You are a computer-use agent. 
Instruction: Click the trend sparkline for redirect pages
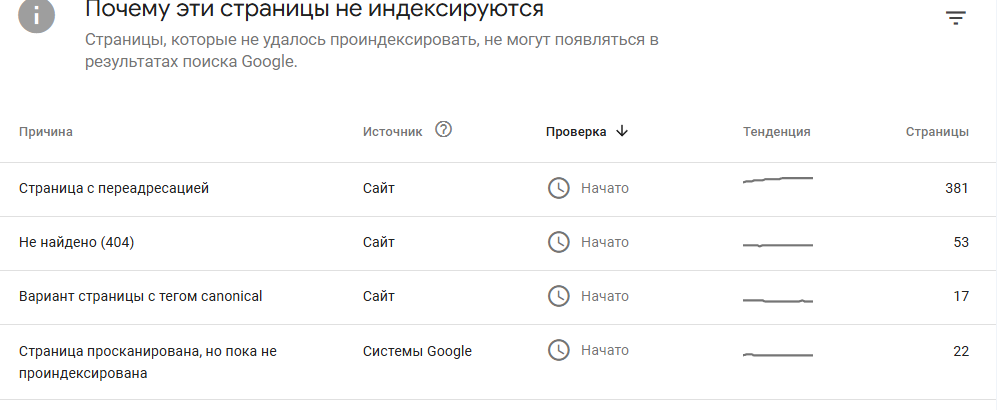[778, 181]
